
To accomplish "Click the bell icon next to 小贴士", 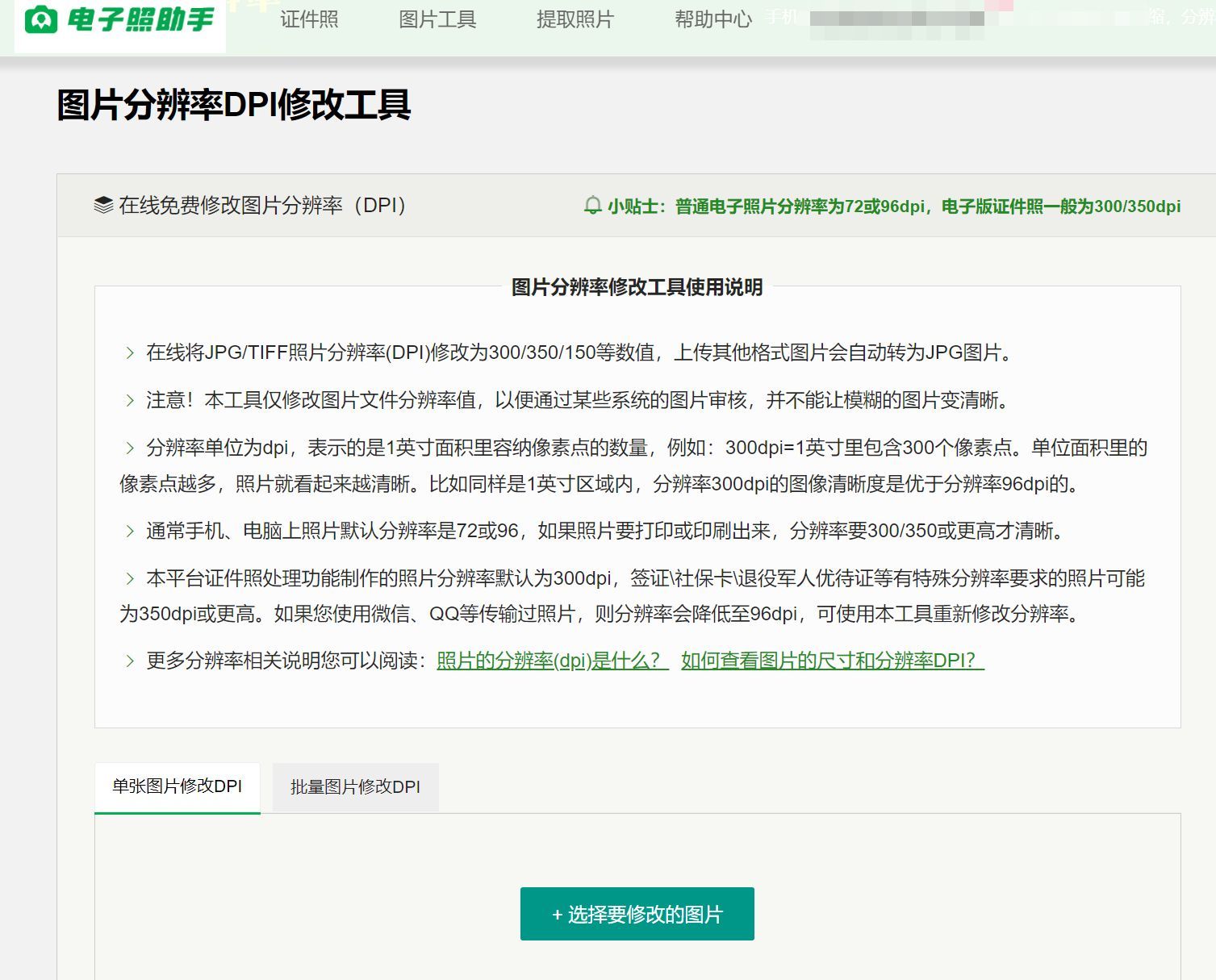I will point(593,206).
